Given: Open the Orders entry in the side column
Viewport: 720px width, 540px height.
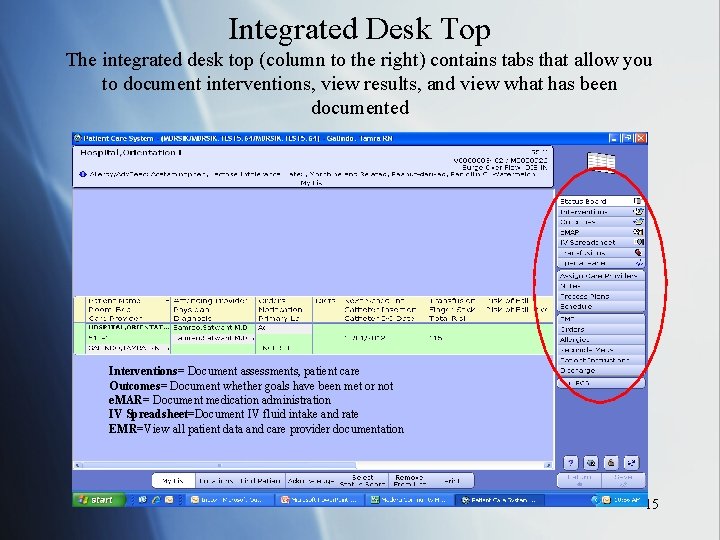Looking at the screenshot, I should pos(601,329).
